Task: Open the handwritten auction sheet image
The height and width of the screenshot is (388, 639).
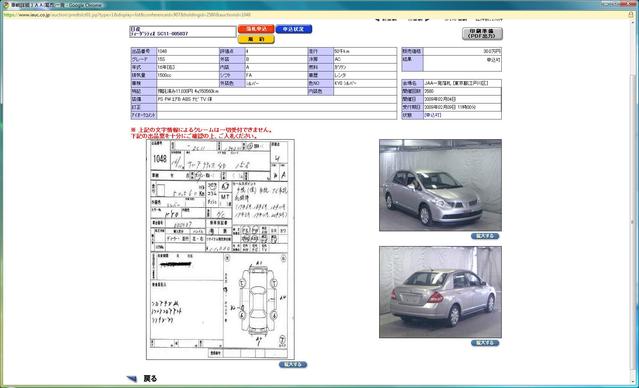Action: tap(220, 249)
